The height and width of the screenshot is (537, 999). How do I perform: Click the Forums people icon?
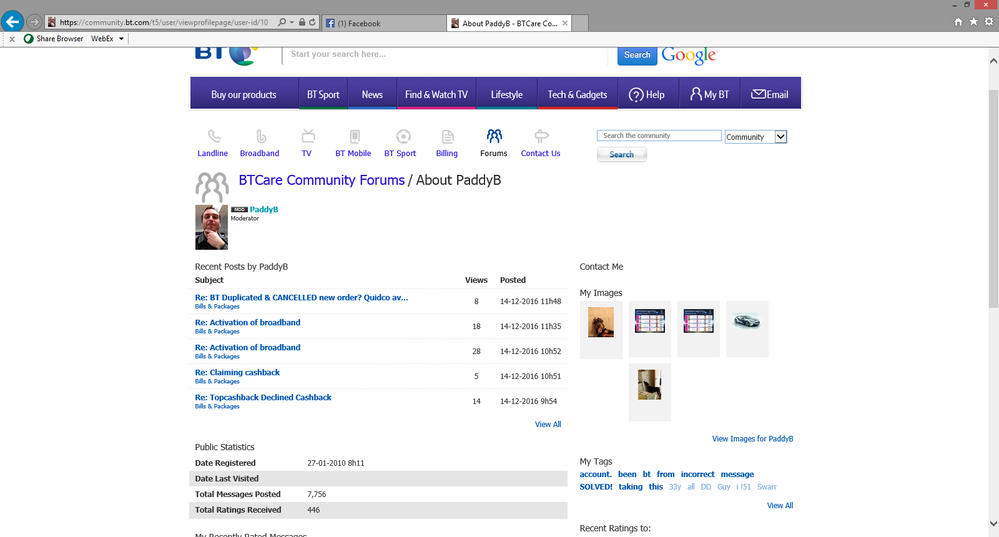point(494,136)
